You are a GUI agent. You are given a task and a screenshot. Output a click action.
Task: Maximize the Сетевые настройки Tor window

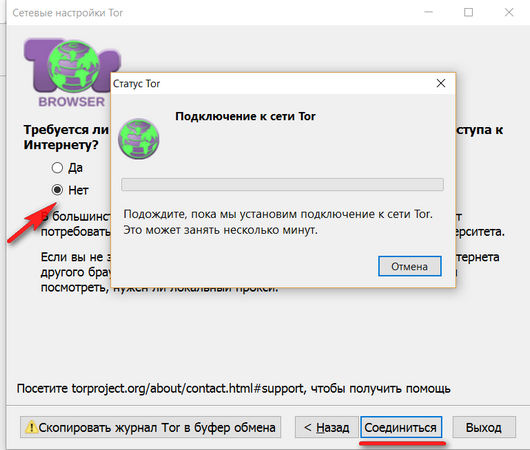(468, 13)
